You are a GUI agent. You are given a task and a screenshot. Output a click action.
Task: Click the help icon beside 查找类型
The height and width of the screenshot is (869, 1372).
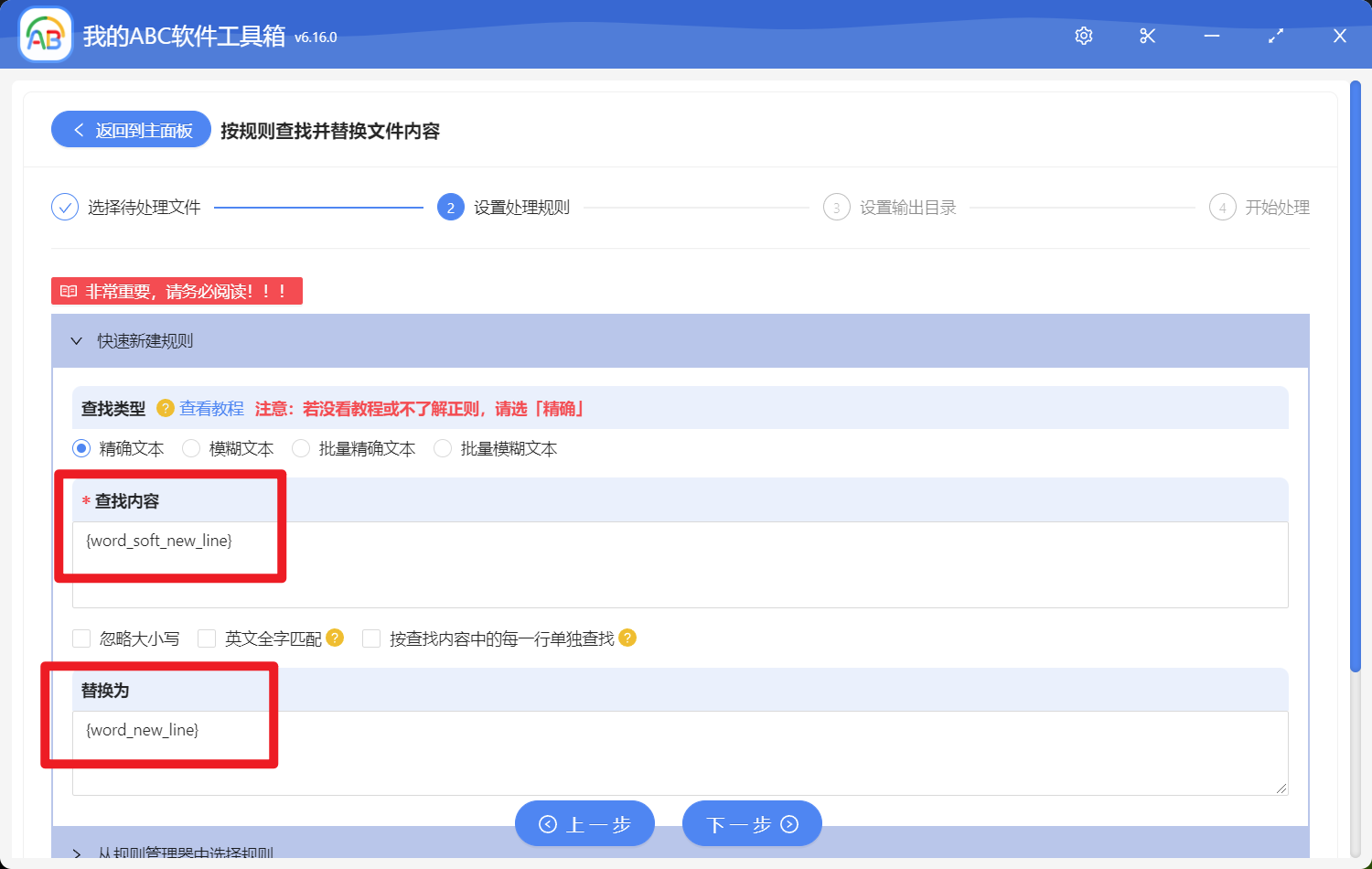tap(165, 408)
